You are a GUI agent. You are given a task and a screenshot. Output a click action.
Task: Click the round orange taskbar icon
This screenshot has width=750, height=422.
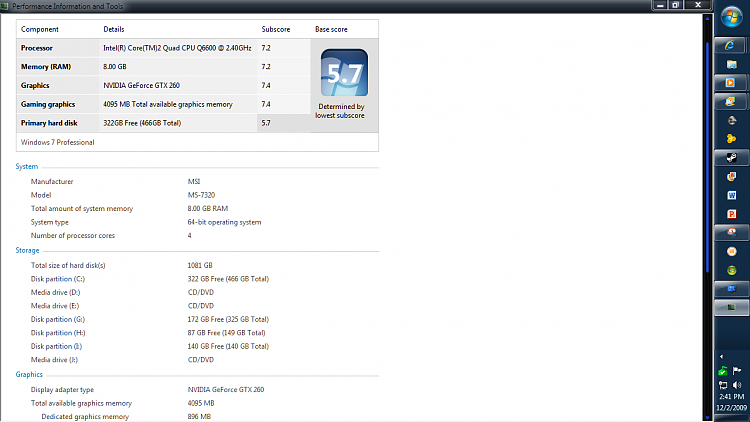(731, 251)
